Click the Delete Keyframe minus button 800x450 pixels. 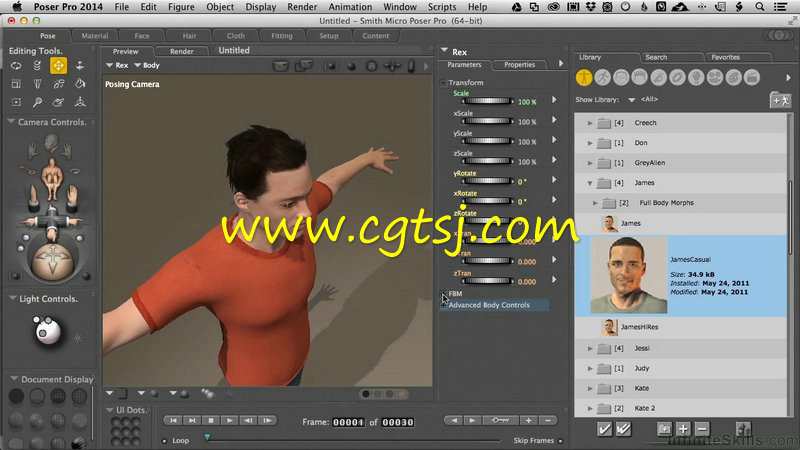tap(548, 421)
